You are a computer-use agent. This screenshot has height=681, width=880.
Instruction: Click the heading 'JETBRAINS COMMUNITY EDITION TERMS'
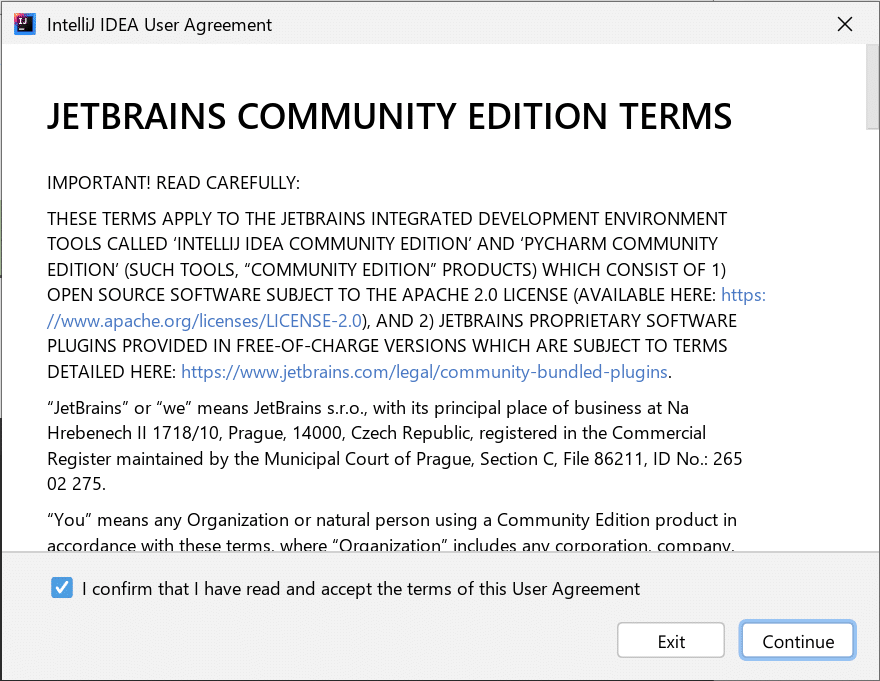pyautogui.click(x=389, y=117)
